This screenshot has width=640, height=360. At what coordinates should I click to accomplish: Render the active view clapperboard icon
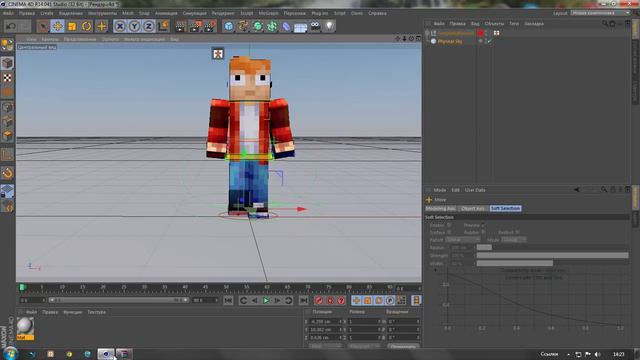180,27
